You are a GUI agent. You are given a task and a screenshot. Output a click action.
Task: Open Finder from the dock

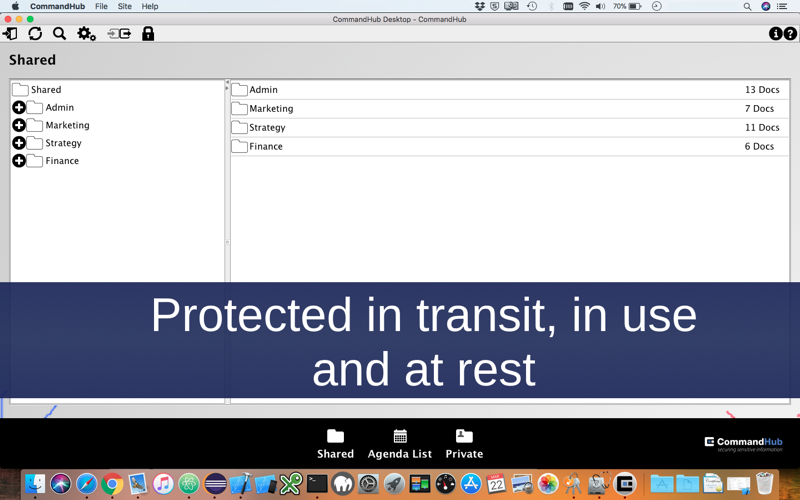pos(35,483)
